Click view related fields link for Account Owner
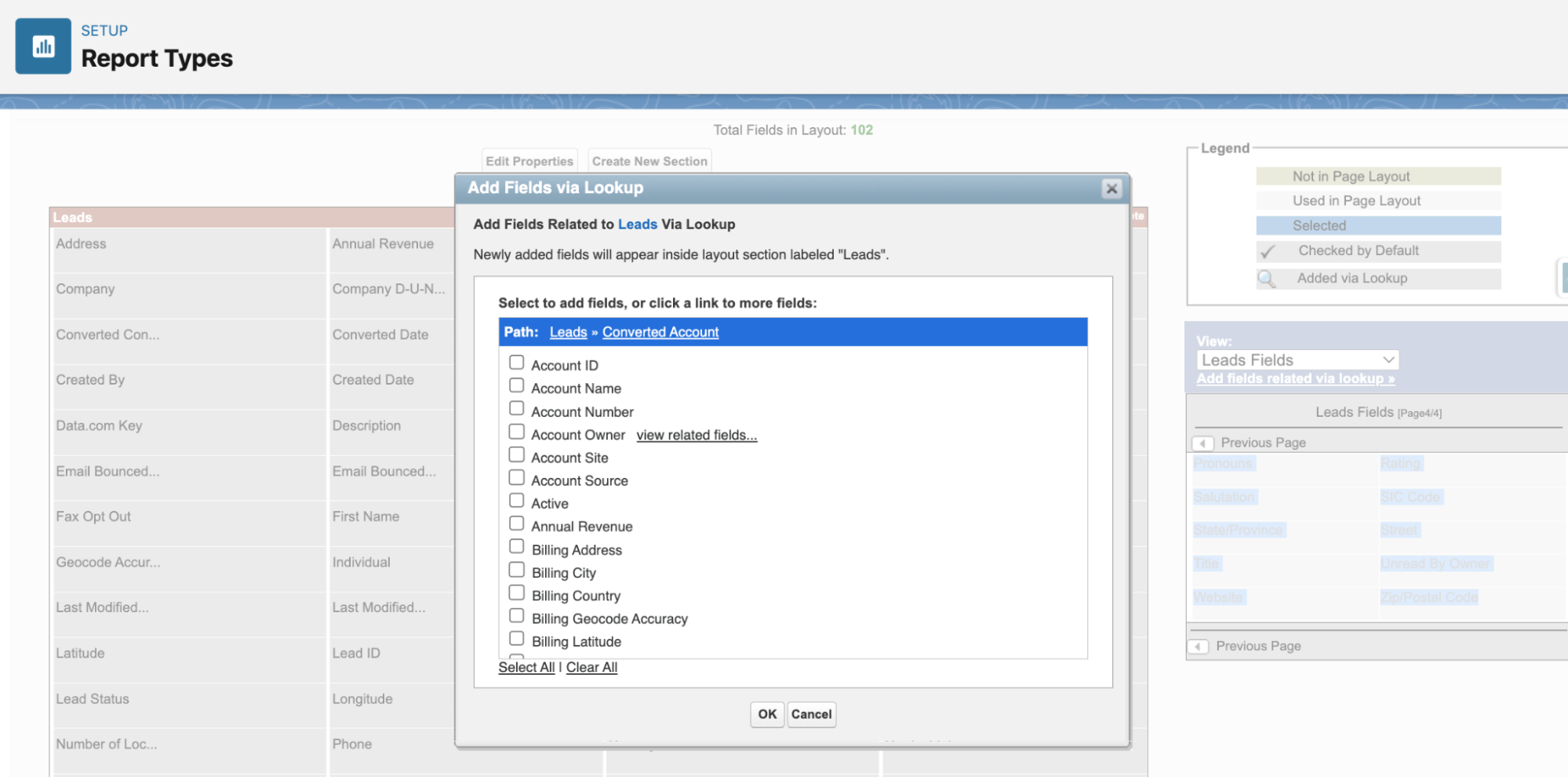1568x777 pixels. coord(697,435)
